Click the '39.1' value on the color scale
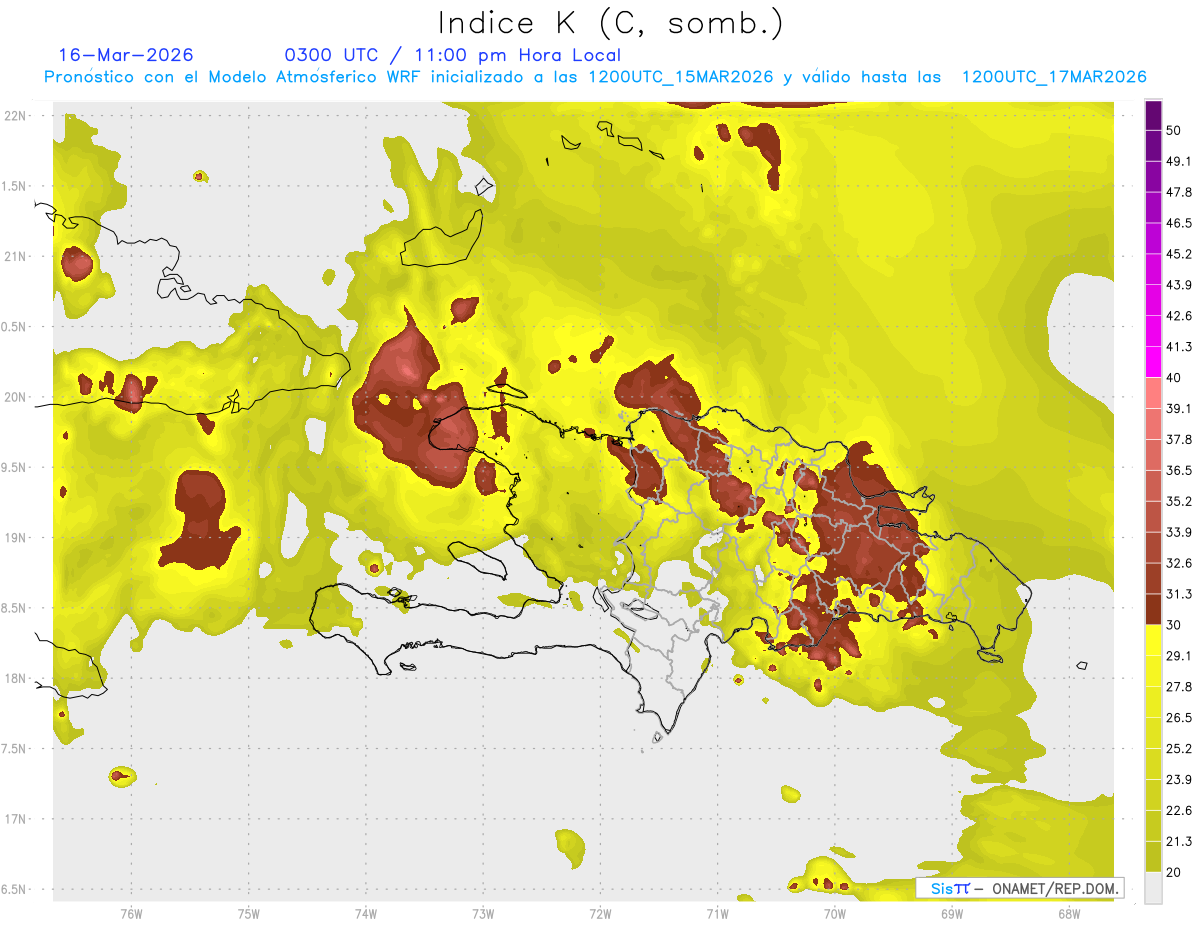This screenshot has height=927, width=1200. click(x=1179, y=409)
